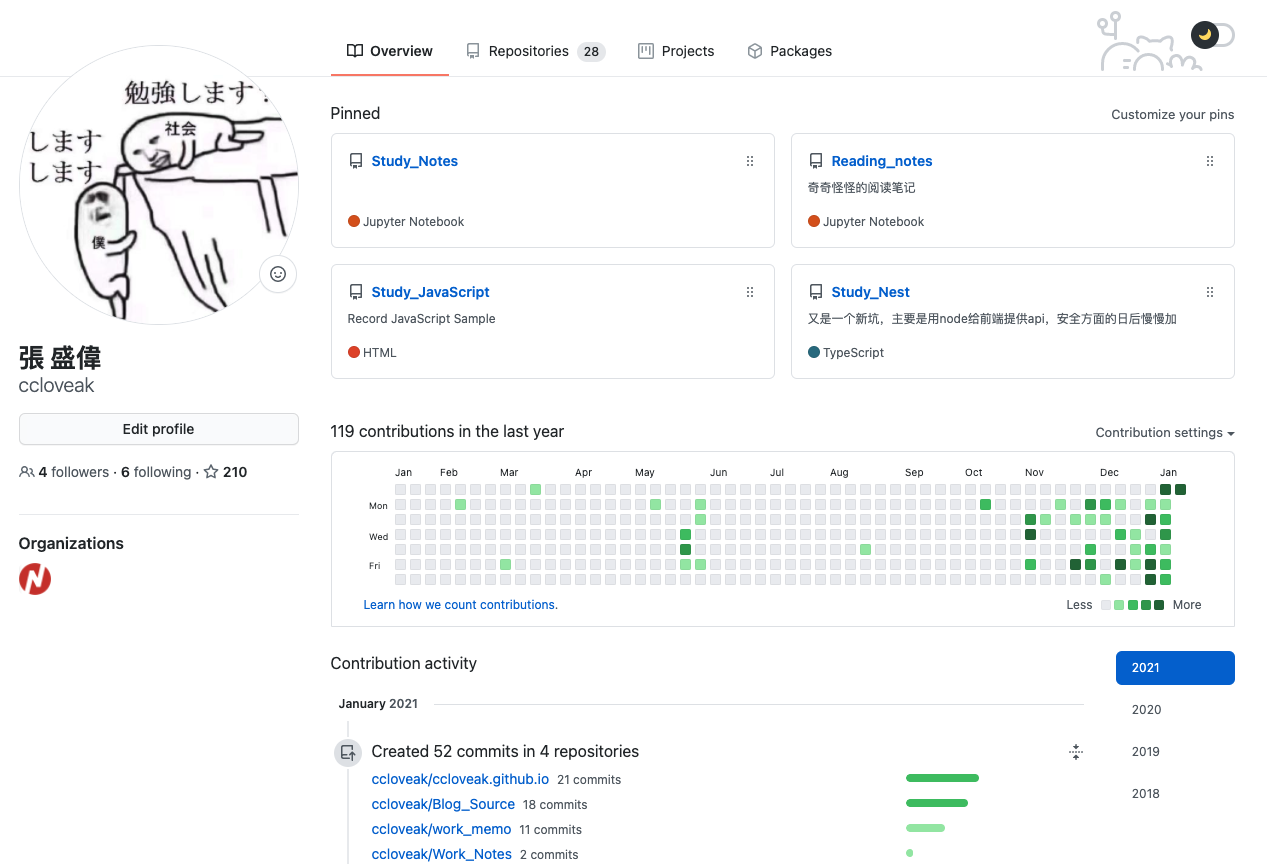Toggle the dark mode moon switch
The image size is (1267, 864).
coord(1212,35)
